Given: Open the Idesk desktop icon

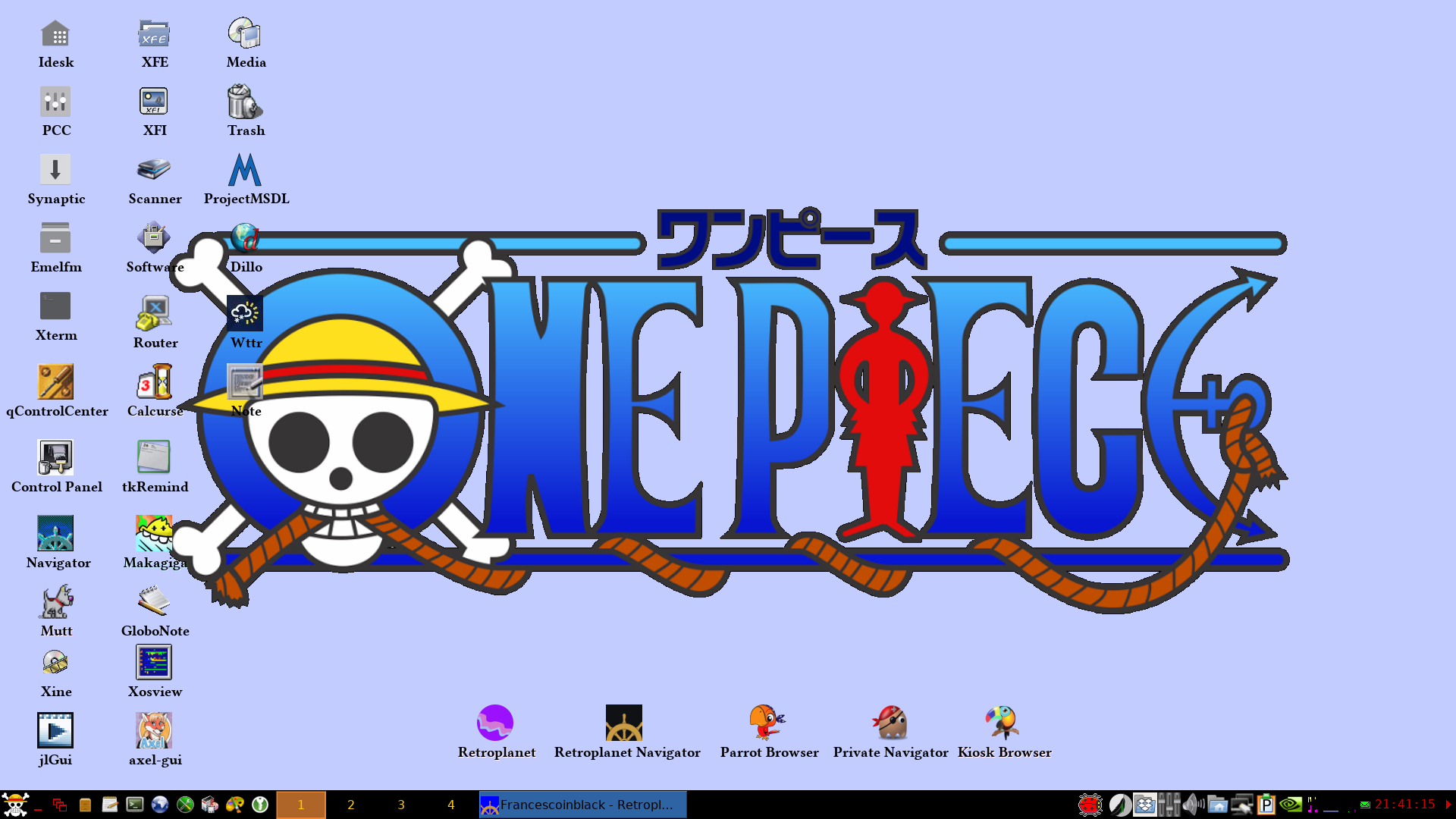Looking at the screenshot, I should click(x=55, y=34).
